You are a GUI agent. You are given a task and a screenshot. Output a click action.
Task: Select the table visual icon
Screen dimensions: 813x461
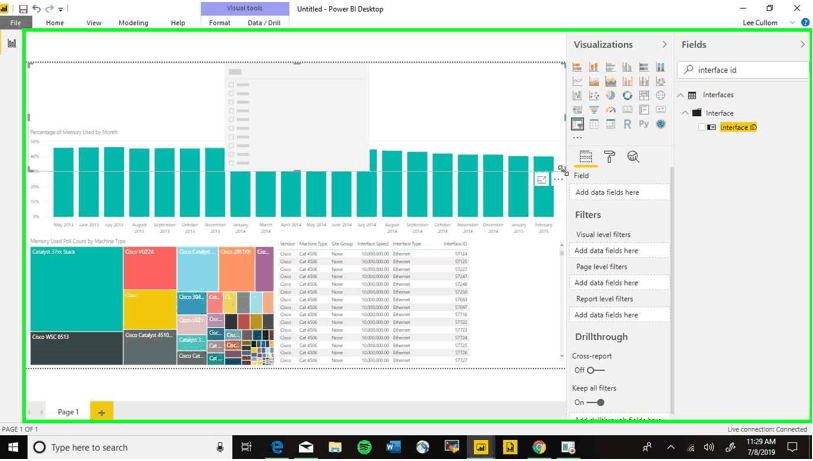tap(594, 124)
